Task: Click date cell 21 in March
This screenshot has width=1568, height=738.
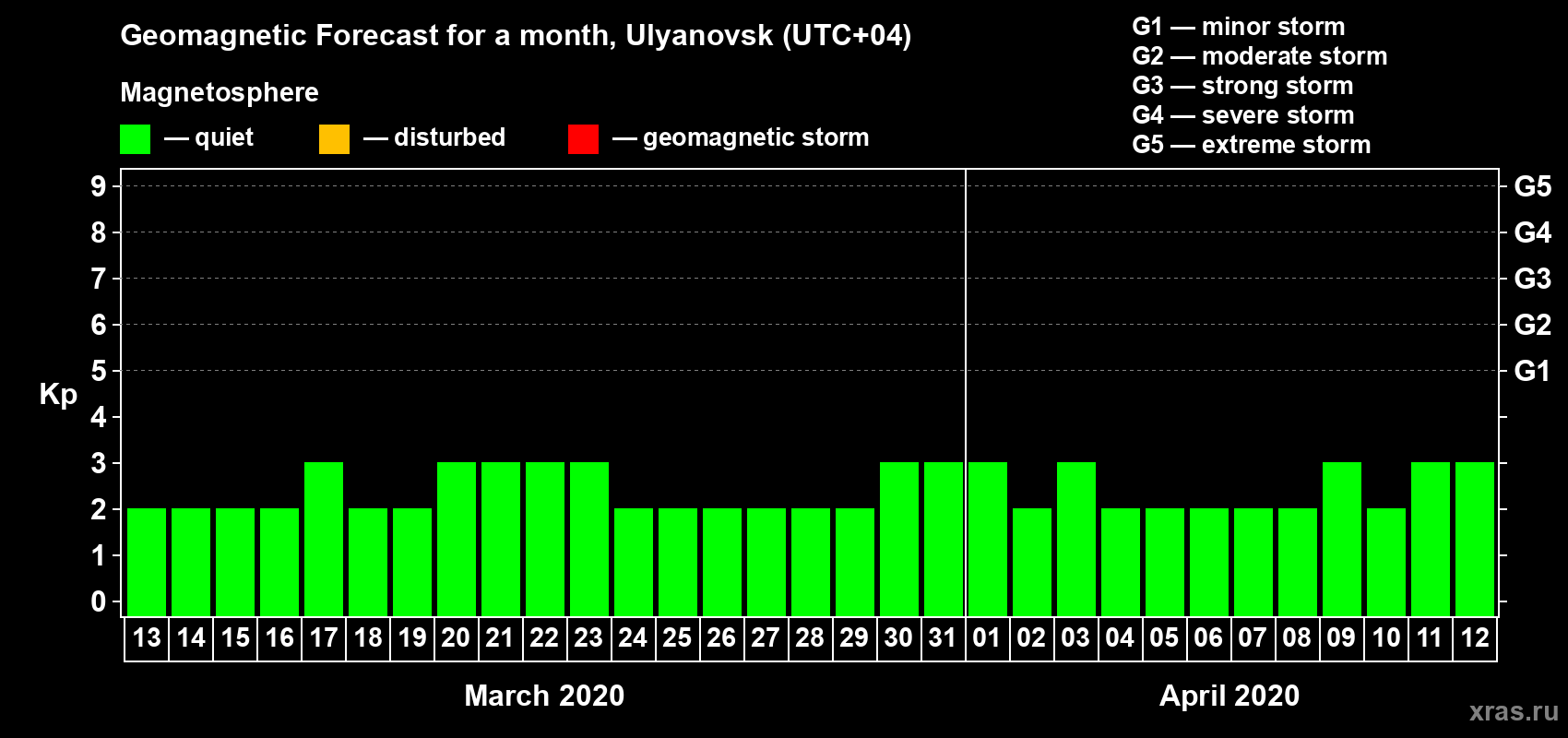Action: click(501, 638)
